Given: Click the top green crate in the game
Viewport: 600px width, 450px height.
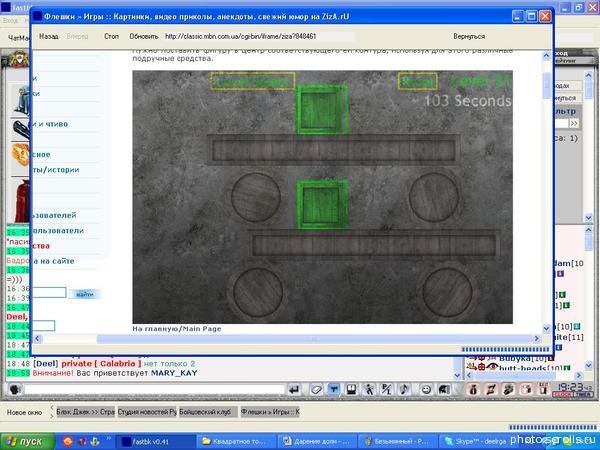Looking at the screenshot, I should (x=322, y=109).
